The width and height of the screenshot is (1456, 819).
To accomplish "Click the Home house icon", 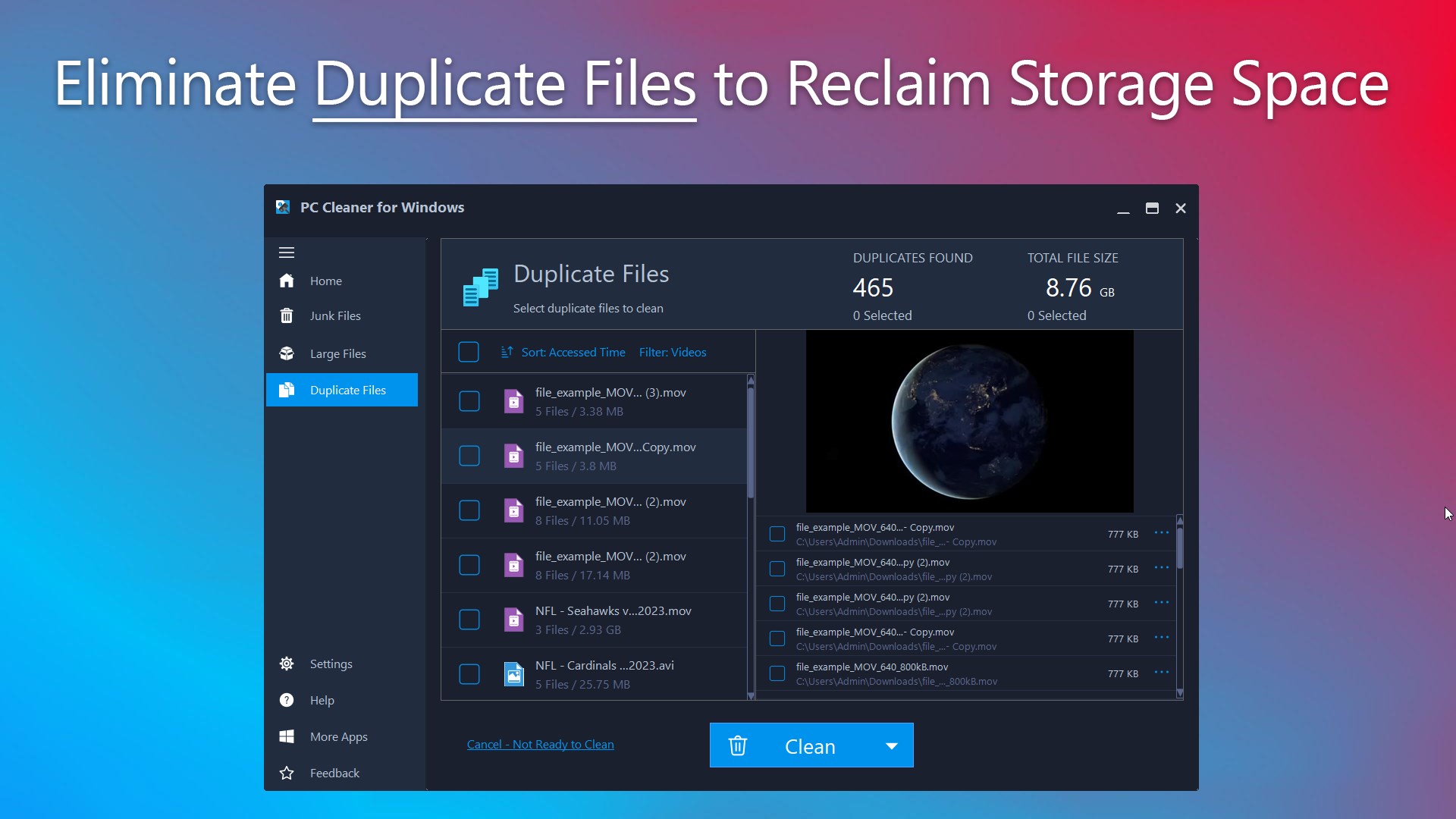I will pos(287,281).
